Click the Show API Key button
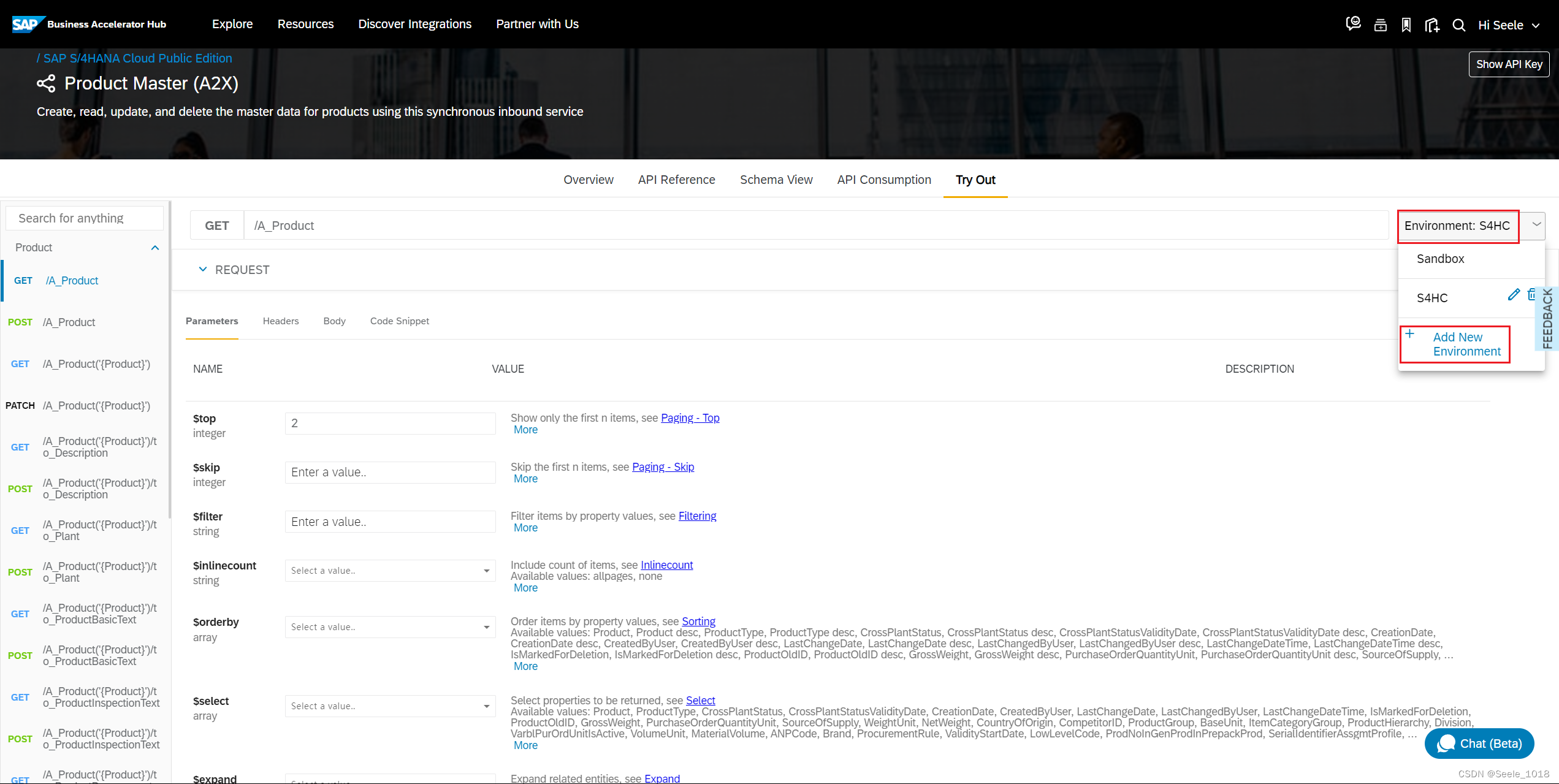 (1509, 64)
